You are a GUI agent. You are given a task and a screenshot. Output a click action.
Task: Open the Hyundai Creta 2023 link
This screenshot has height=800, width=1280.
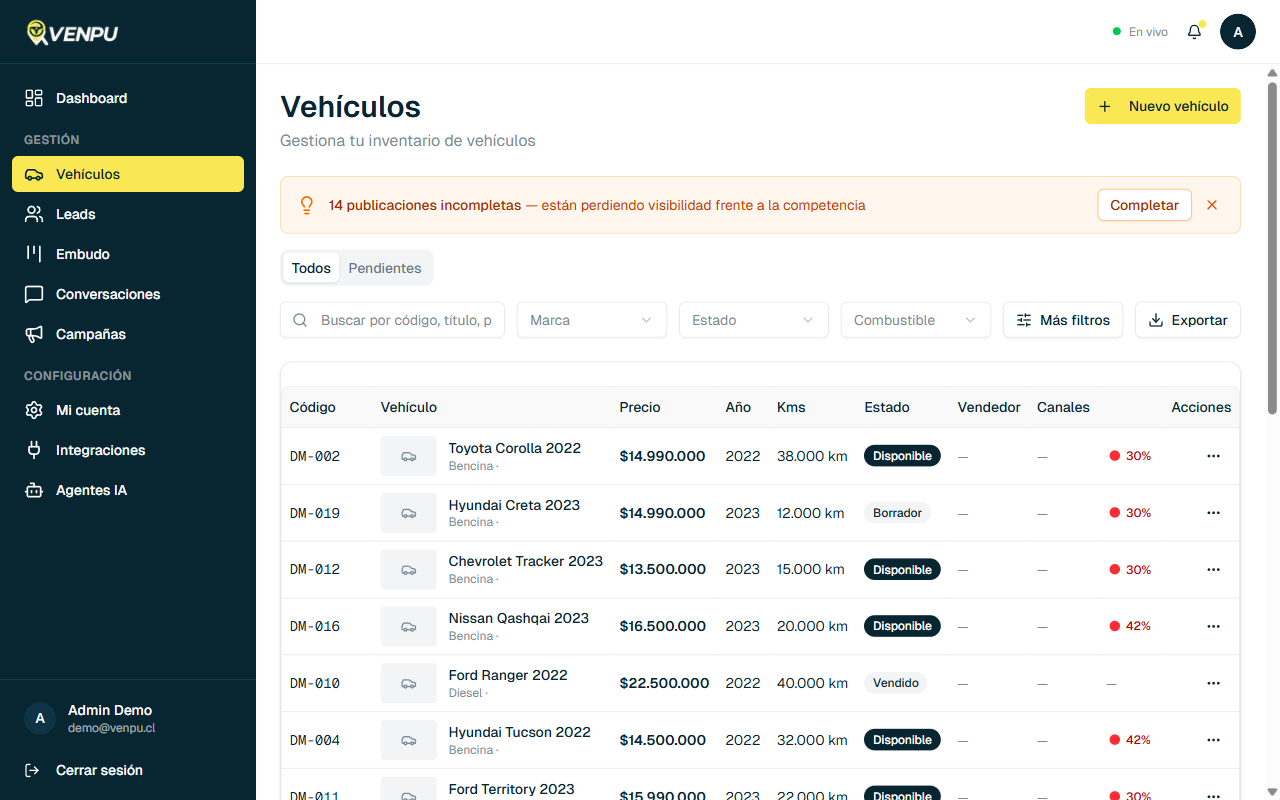[514, 505]
